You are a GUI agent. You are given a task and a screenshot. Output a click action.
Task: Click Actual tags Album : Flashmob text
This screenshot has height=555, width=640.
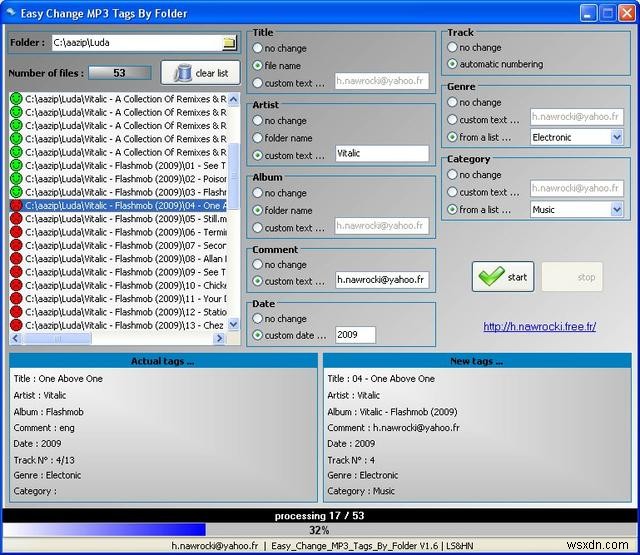coord(49,412)
